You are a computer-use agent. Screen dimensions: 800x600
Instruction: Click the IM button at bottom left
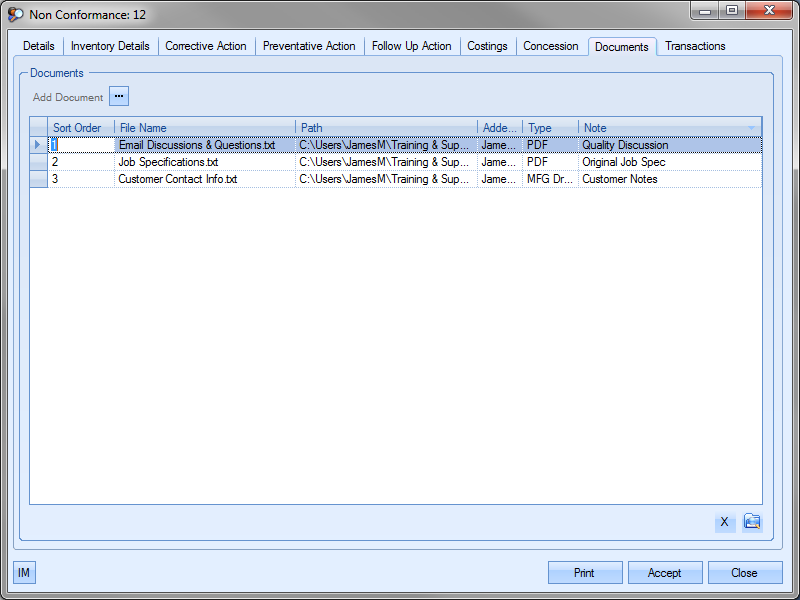point(24,573)
